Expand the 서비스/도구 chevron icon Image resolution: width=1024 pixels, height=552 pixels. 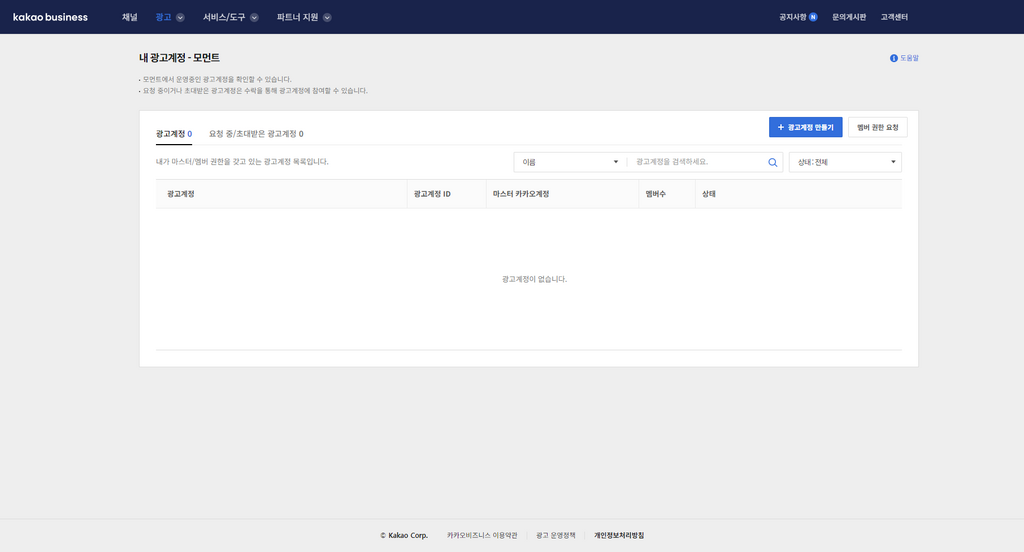tap(254, 18)
